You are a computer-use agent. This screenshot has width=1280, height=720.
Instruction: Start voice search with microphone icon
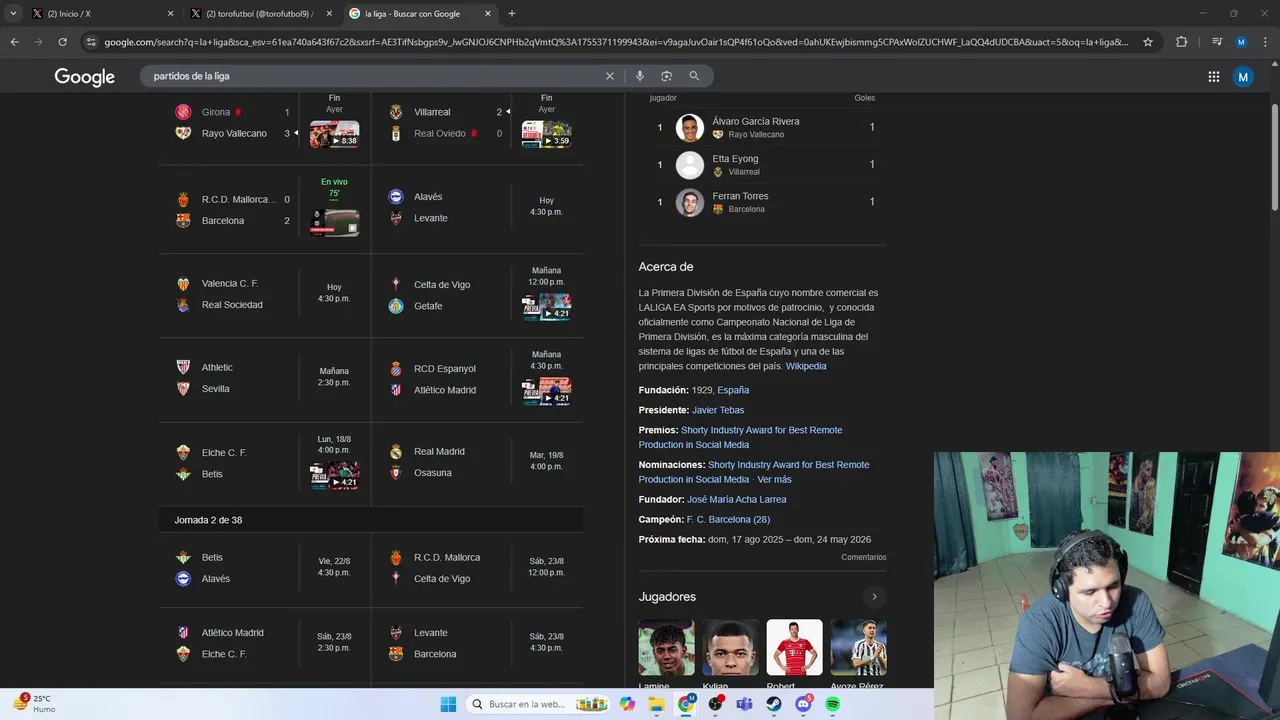pyautogui.click(x=639, y=76)
